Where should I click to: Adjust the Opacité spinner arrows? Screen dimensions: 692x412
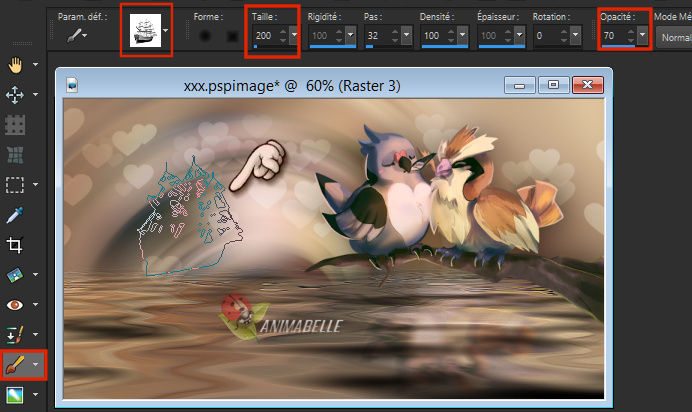(x=631, y=35)
